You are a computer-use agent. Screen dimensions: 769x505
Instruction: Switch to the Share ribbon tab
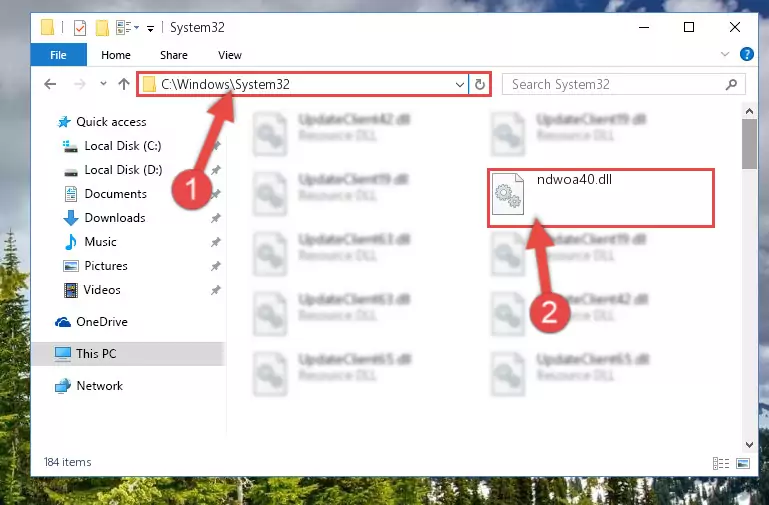[174, 55]
